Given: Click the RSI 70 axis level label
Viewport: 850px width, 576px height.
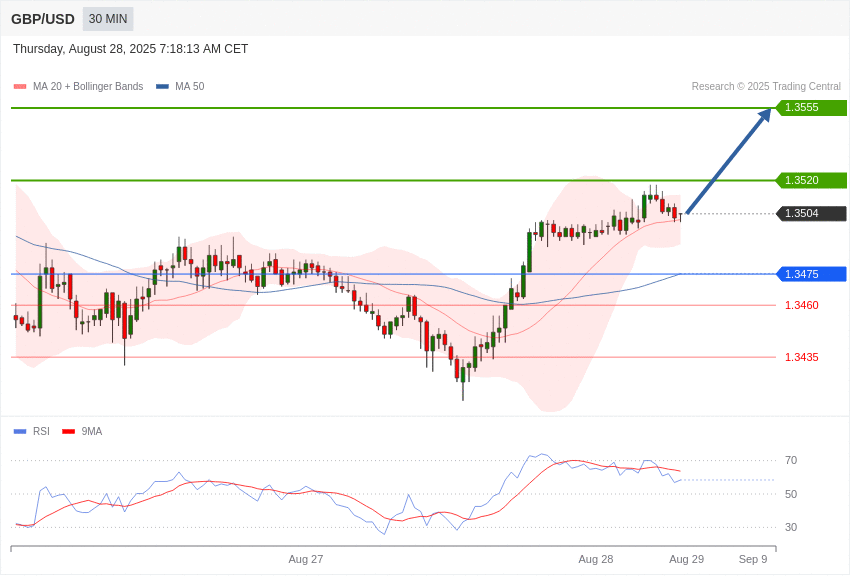Looking at the screenshot, I should pos(791,460).
